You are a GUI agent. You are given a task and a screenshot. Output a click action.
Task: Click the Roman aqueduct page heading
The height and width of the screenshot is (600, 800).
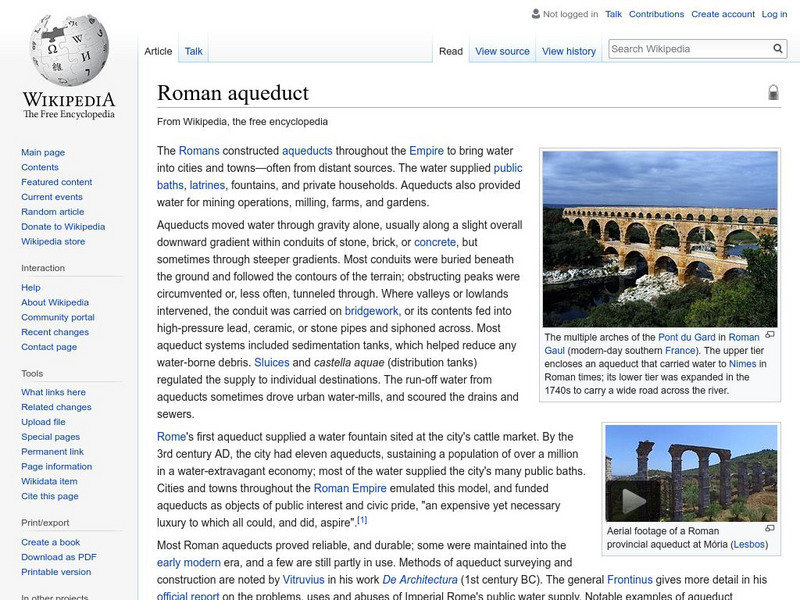coord(233,93)
